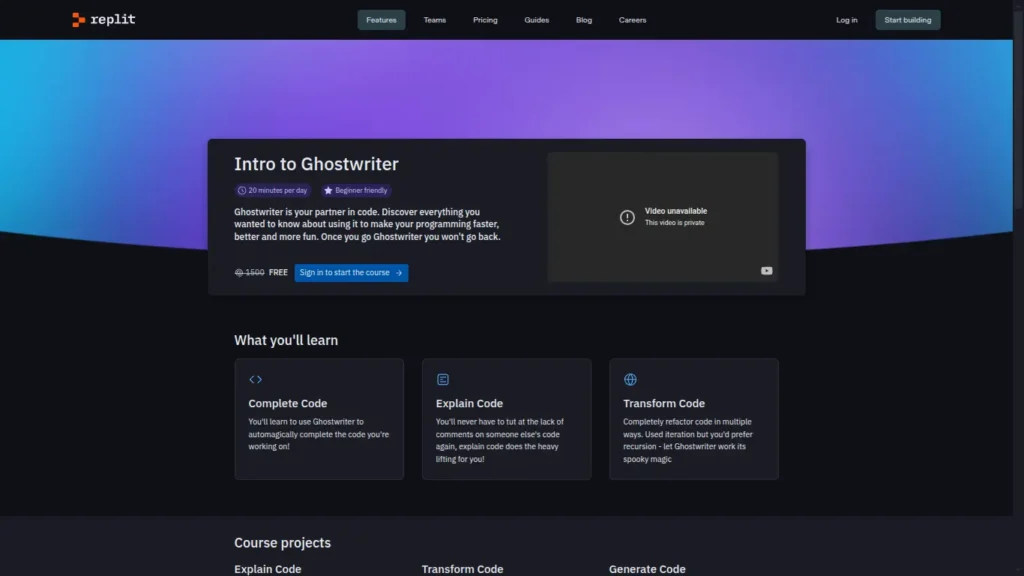Open the Guides navigation link
1024x576 pixels.
coord(536,20)
